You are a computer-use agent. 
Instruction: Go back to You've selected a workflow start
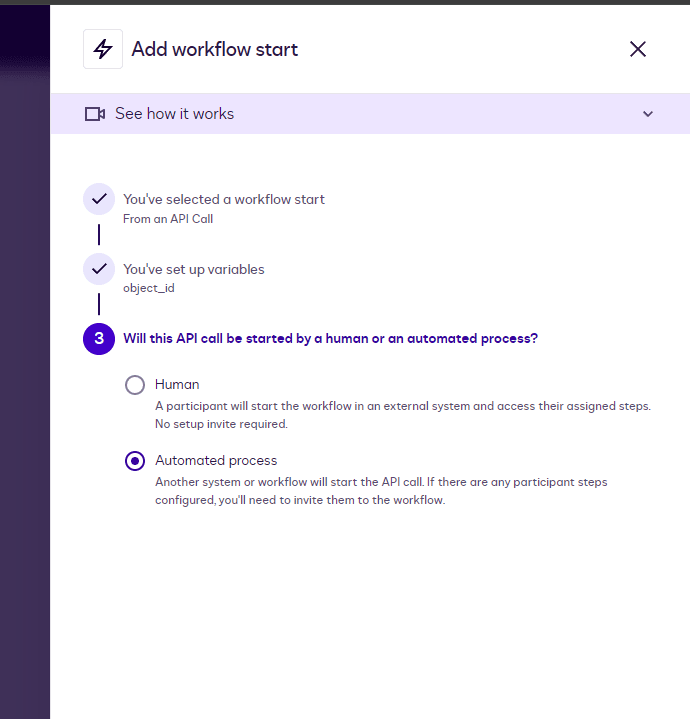coord(224,199)
